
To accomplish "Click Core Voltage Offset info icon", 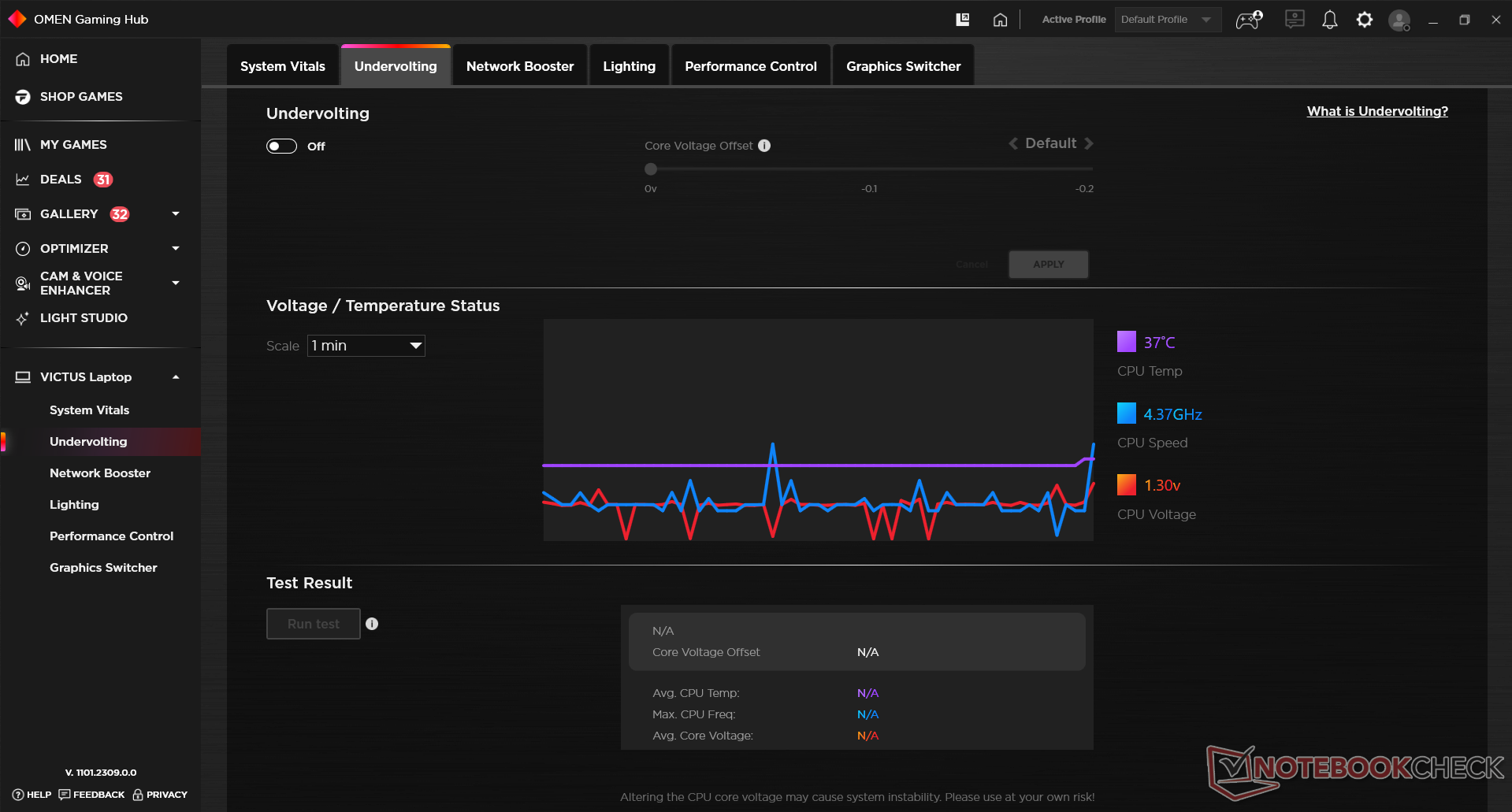I will pos(764,146).
